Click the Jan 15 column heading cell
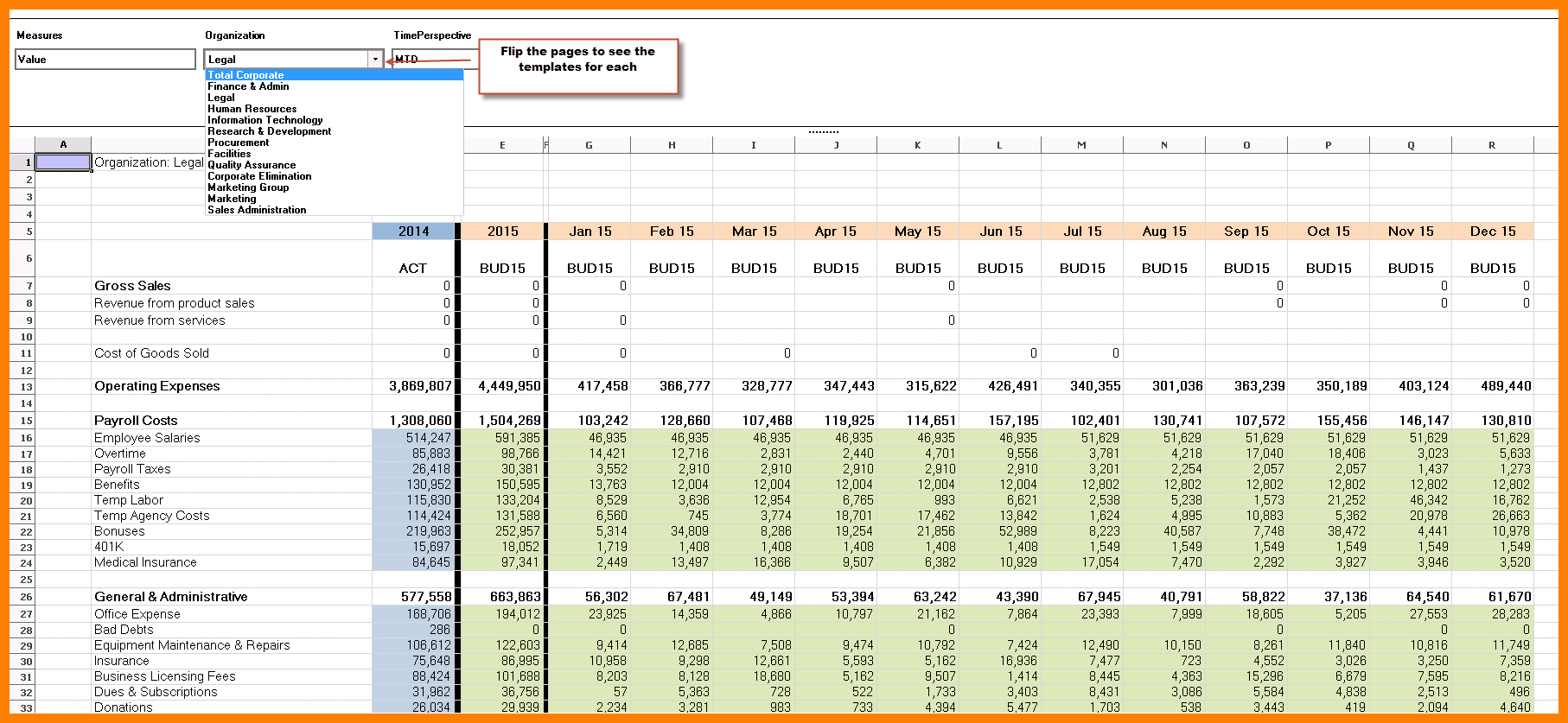The height and width of the screenshot is (723, 1568). [590, 231]
